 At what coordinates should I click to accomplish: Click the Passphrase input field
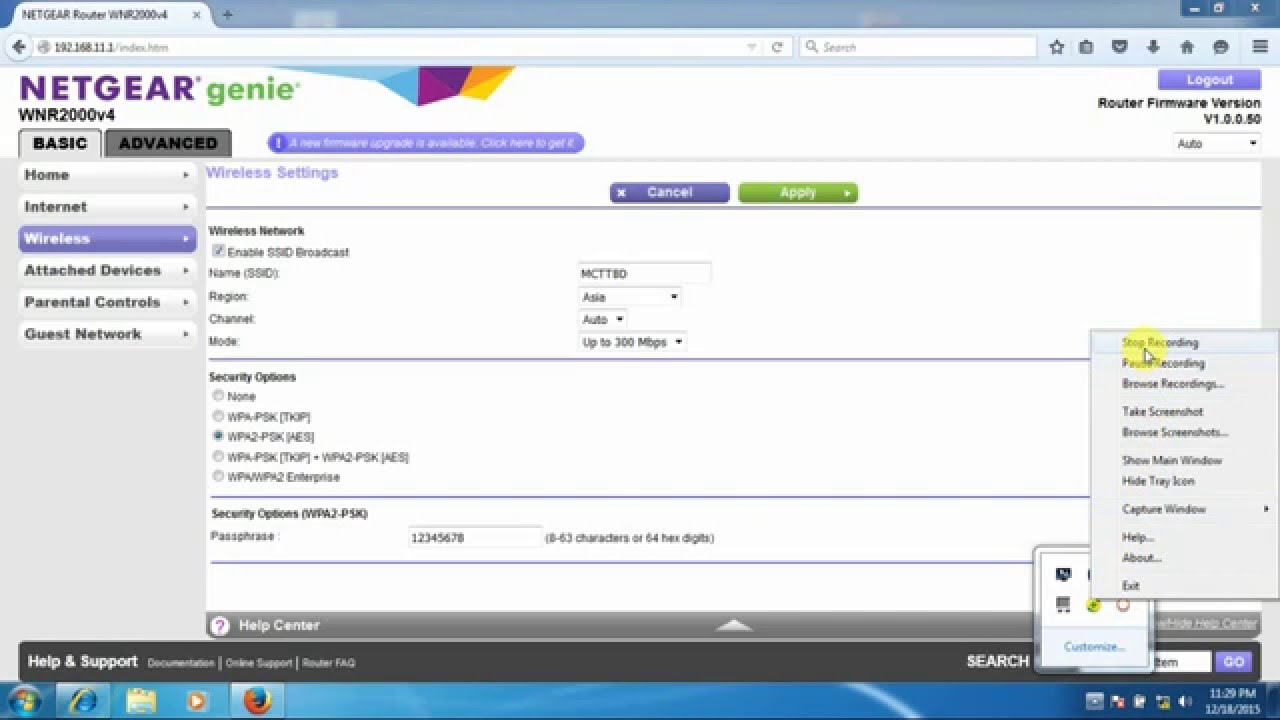click(x=475, y=538)
